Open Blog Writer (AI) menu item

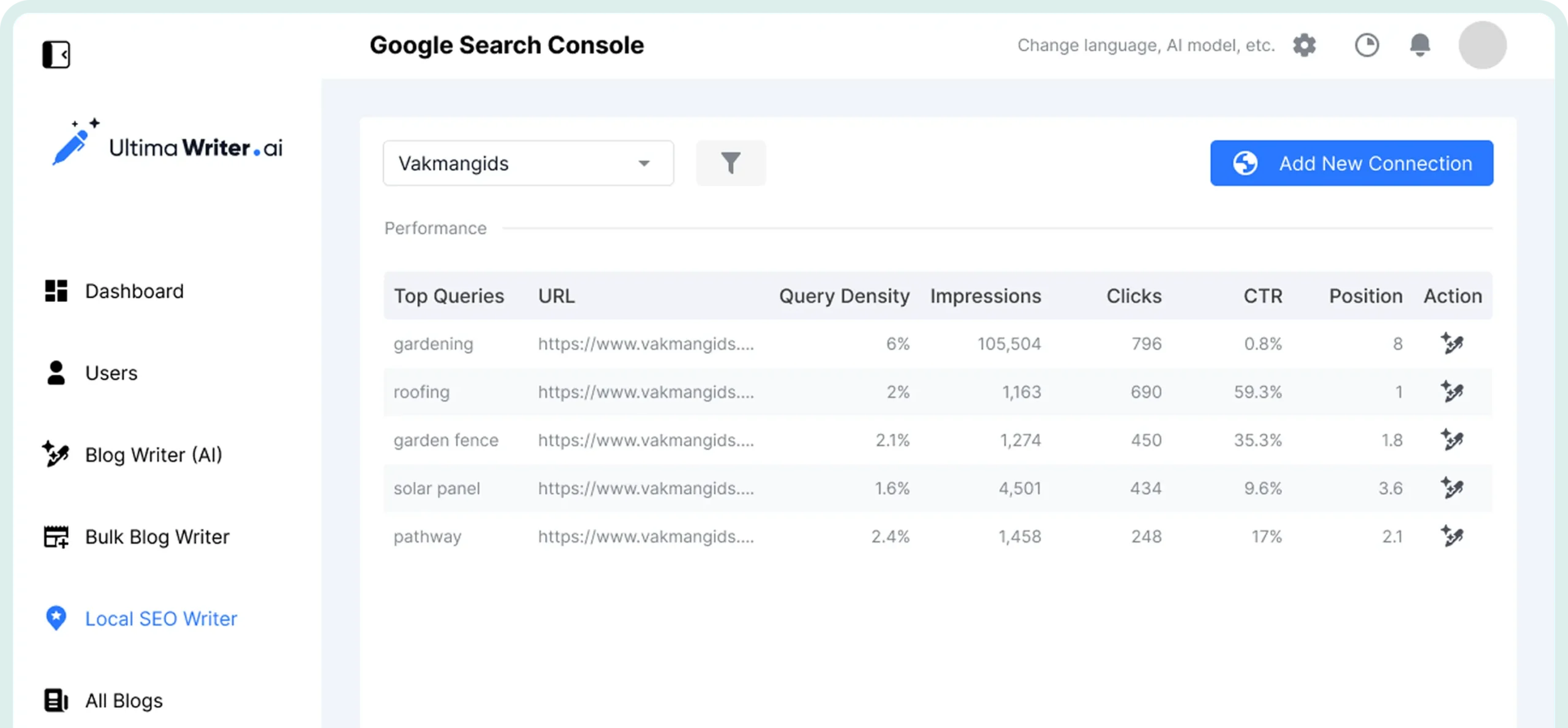(153, 455)
